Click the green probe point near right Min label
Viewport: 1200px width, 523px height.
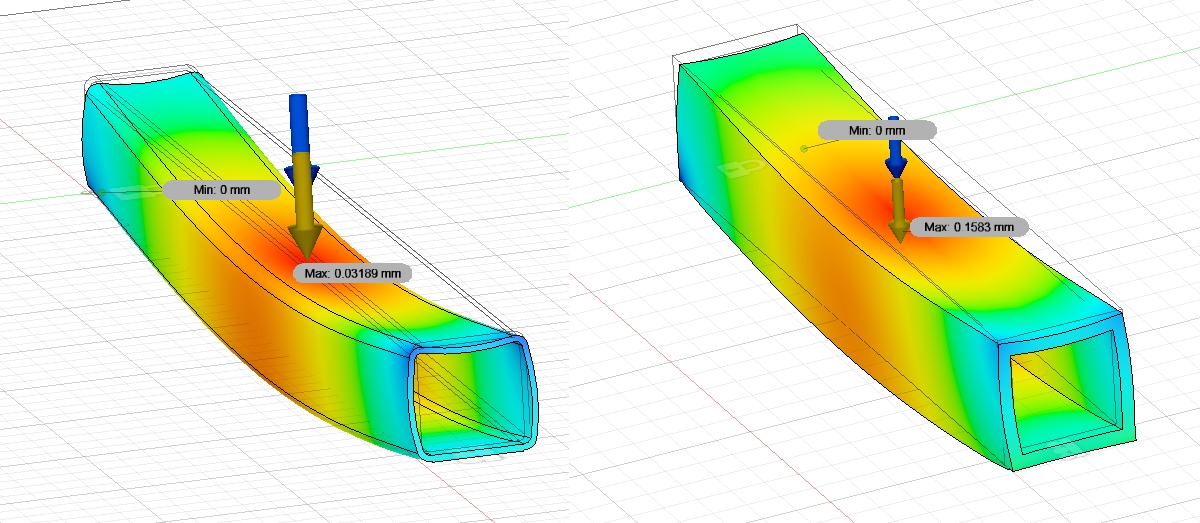(804, 148)
